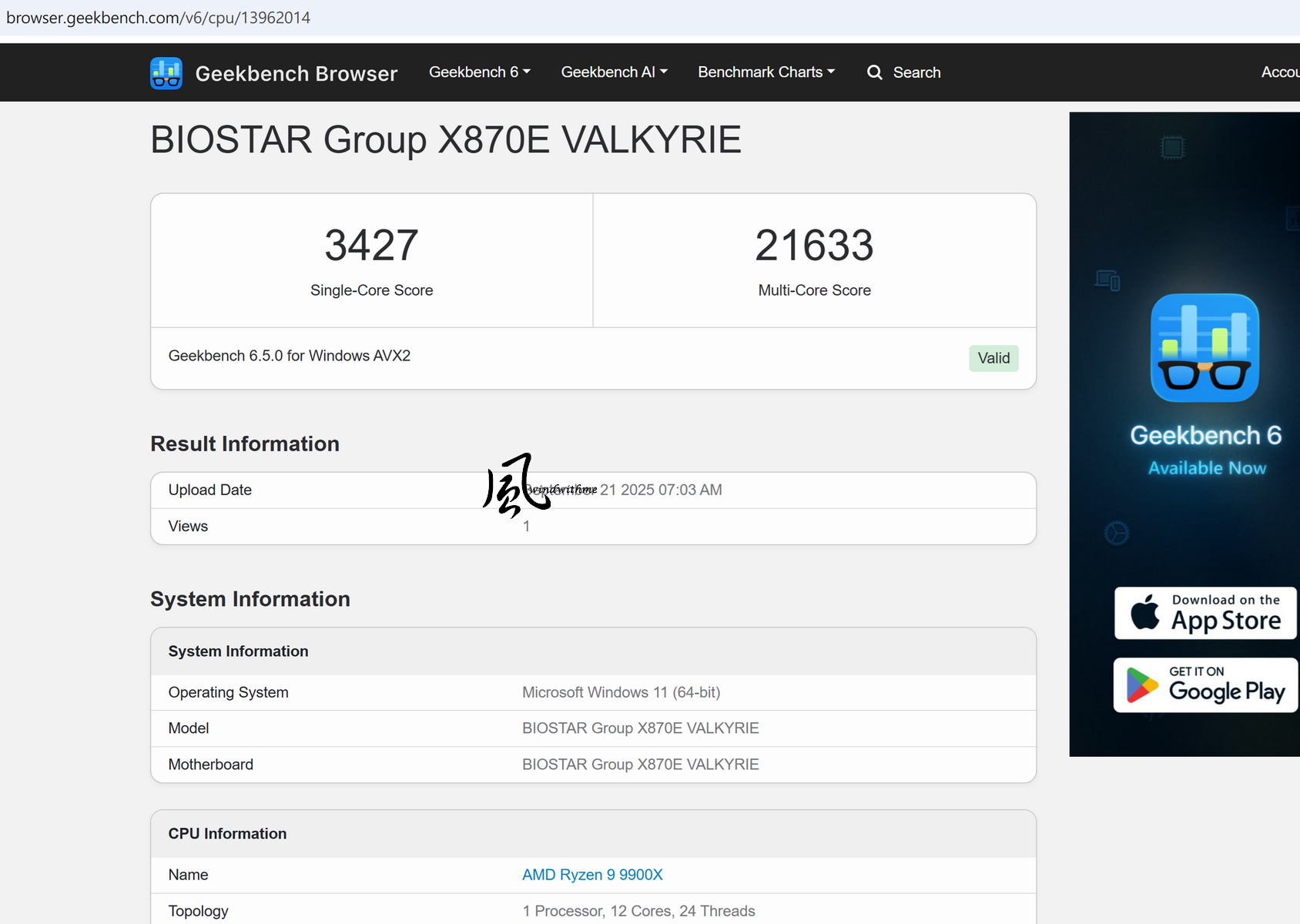This screenshot has width=1300, height=924.
Task: Click the Geekbench glasses logo in navbar
Action: [x=166, y=73]
